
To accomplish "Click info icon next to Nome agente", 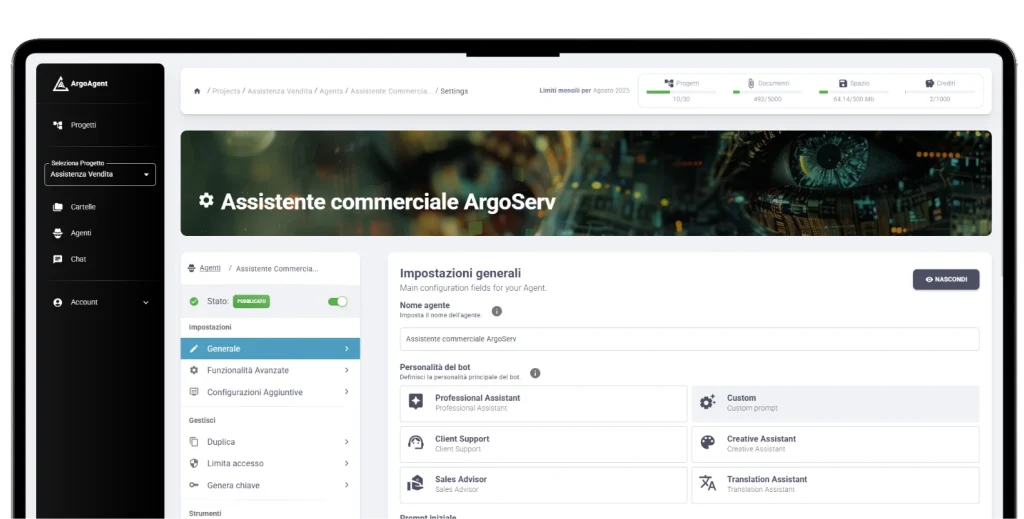I will (x=496, y=311).
